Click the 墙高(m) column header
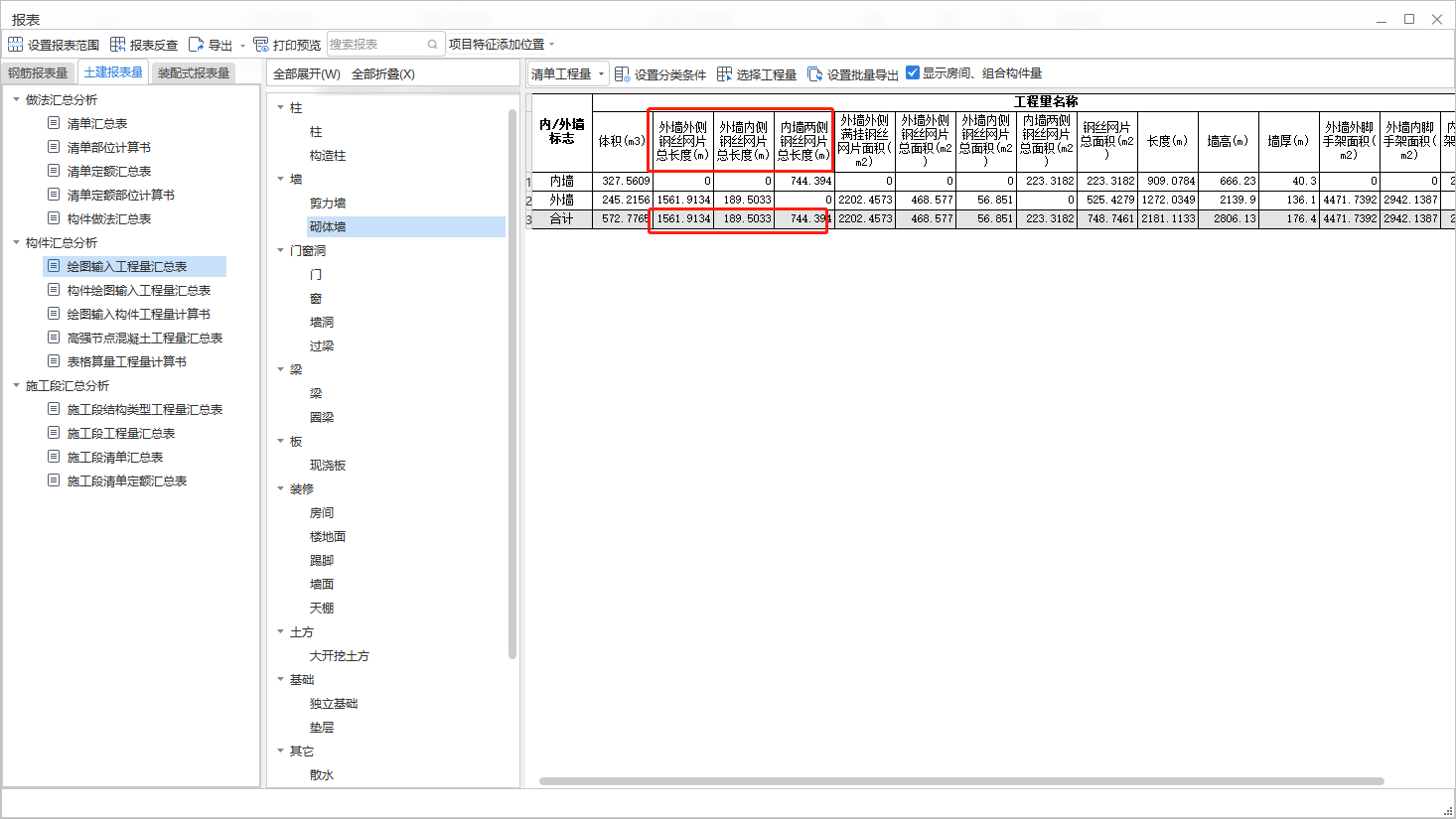Image resolution: width=1456 pixels, height=819 pixels. point(1229,141)
